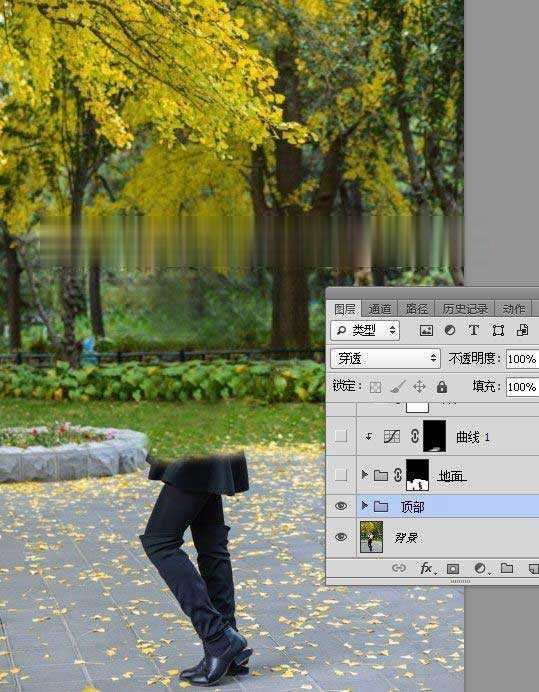Expand the 地面 group triangle
This screenshot has width=539, height=692.
[365, 475]
